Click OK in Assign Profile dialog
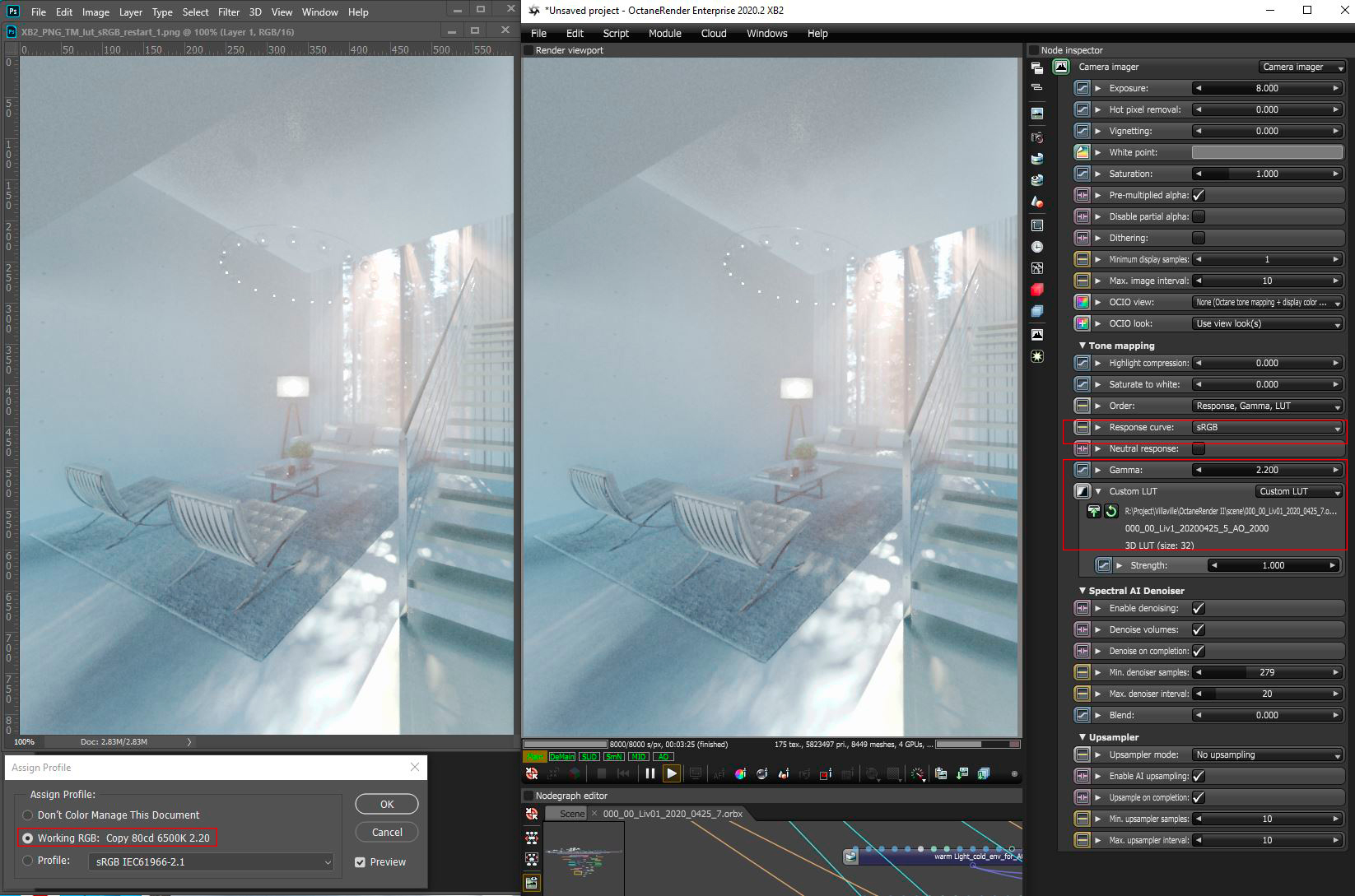Screen dimensions: 1355x896 tap(387, 804)
